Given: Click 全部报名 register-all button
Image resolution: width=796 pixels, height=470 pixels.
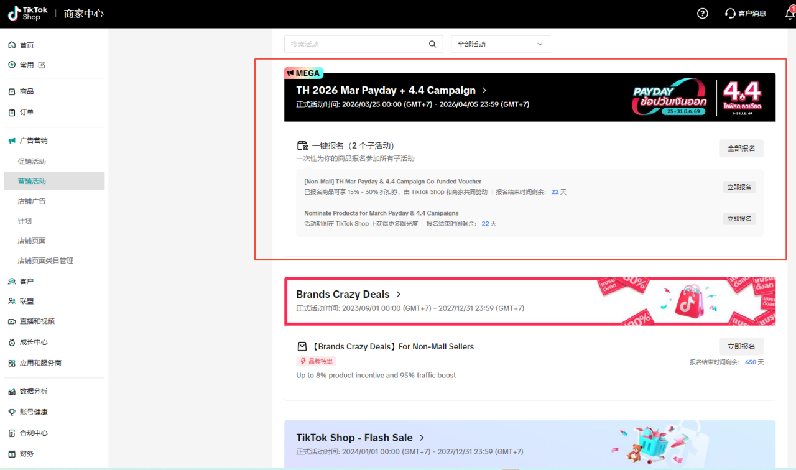Looking at the screenshot, I should (741, 148).
